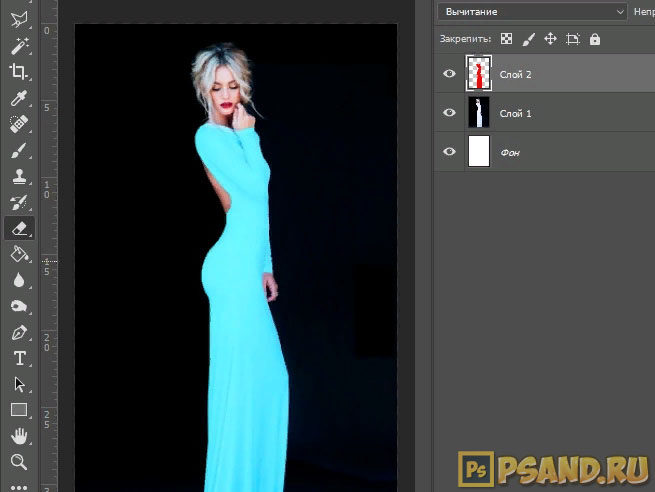Select the Type tool

tap(19, 358)
